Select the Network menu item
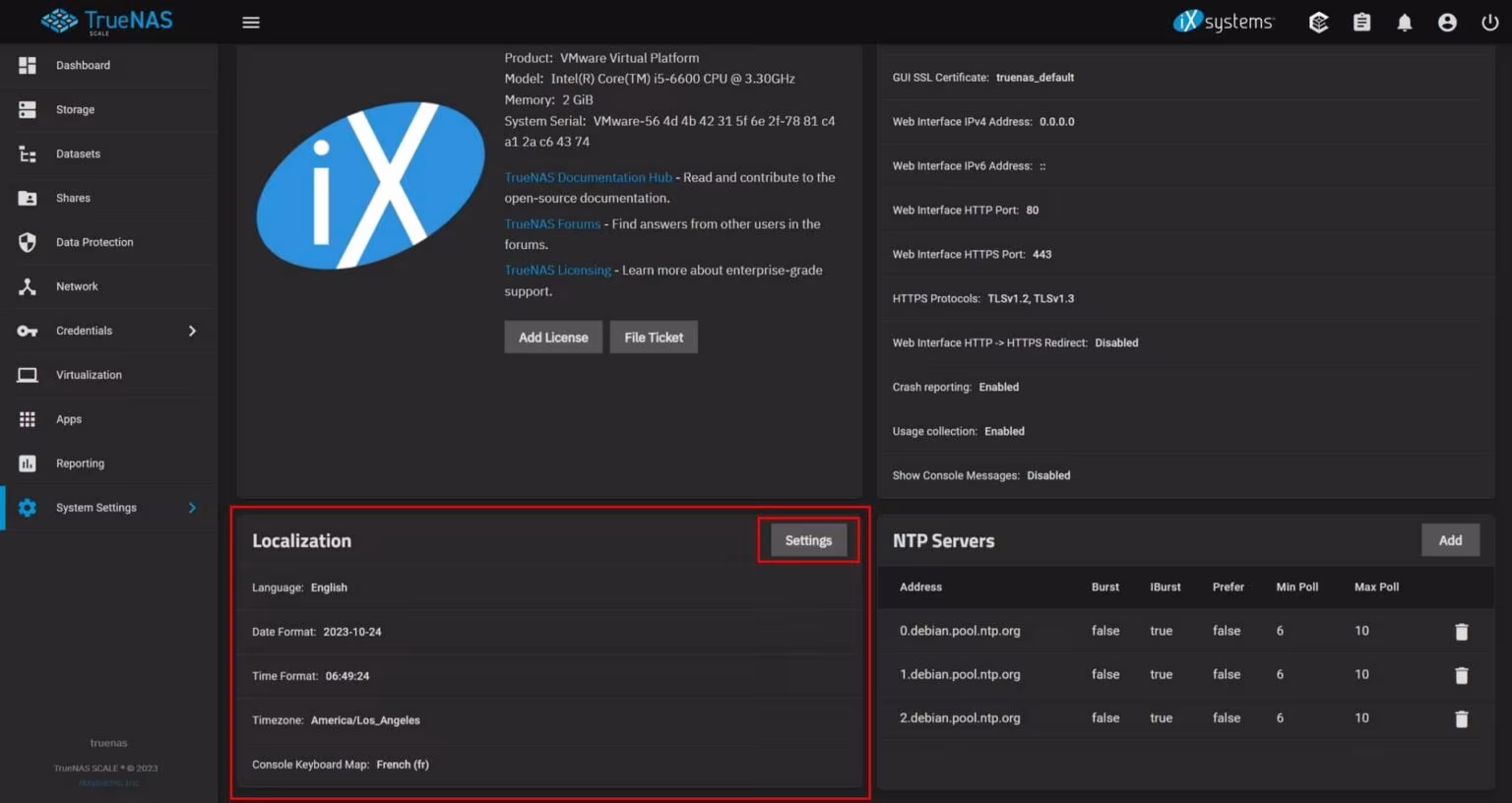Viewport: 1512px width, 803px height. click(108, 286)
